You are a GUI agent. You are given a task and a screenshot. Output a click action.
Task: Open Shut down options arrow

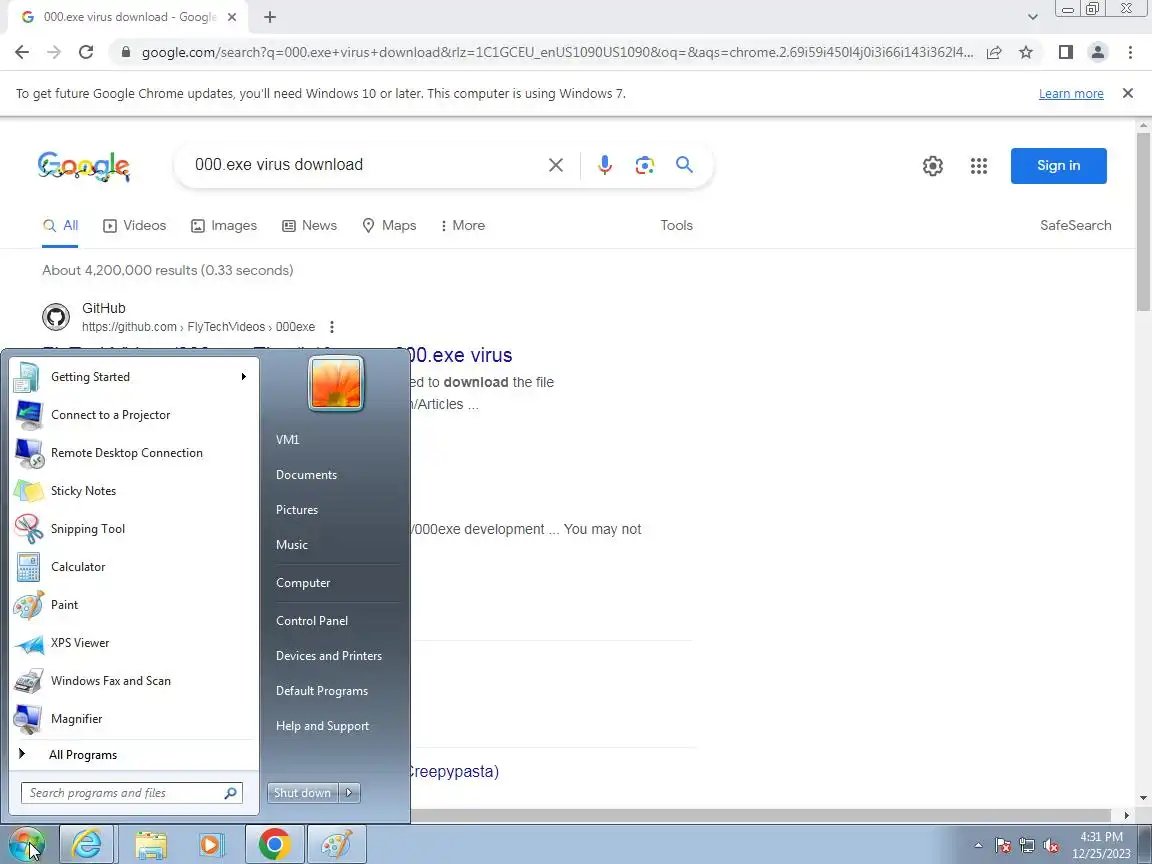coord(350,793)
